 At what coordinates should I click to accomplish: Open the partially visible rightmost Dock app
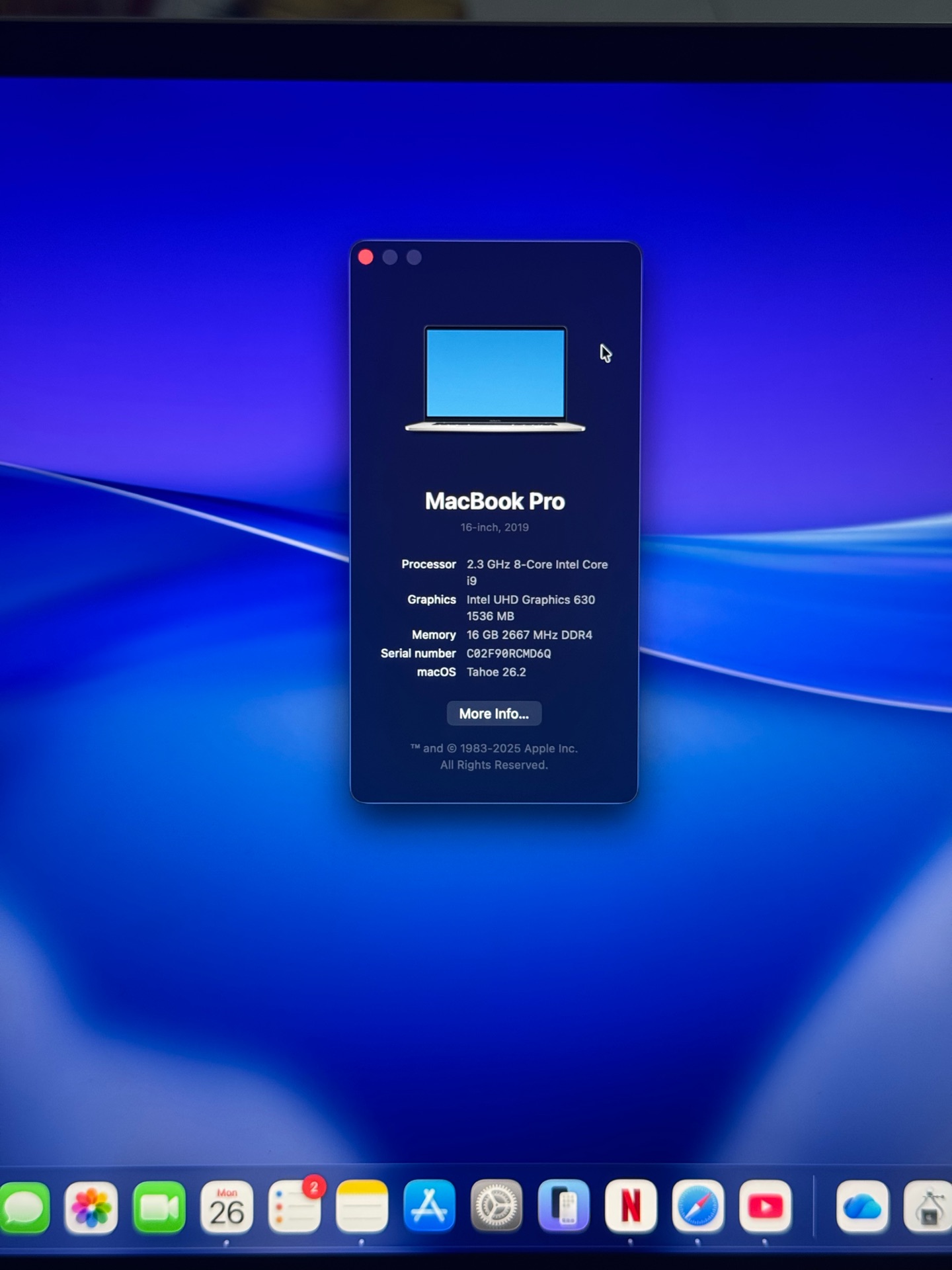click(x=928, y=1207)
